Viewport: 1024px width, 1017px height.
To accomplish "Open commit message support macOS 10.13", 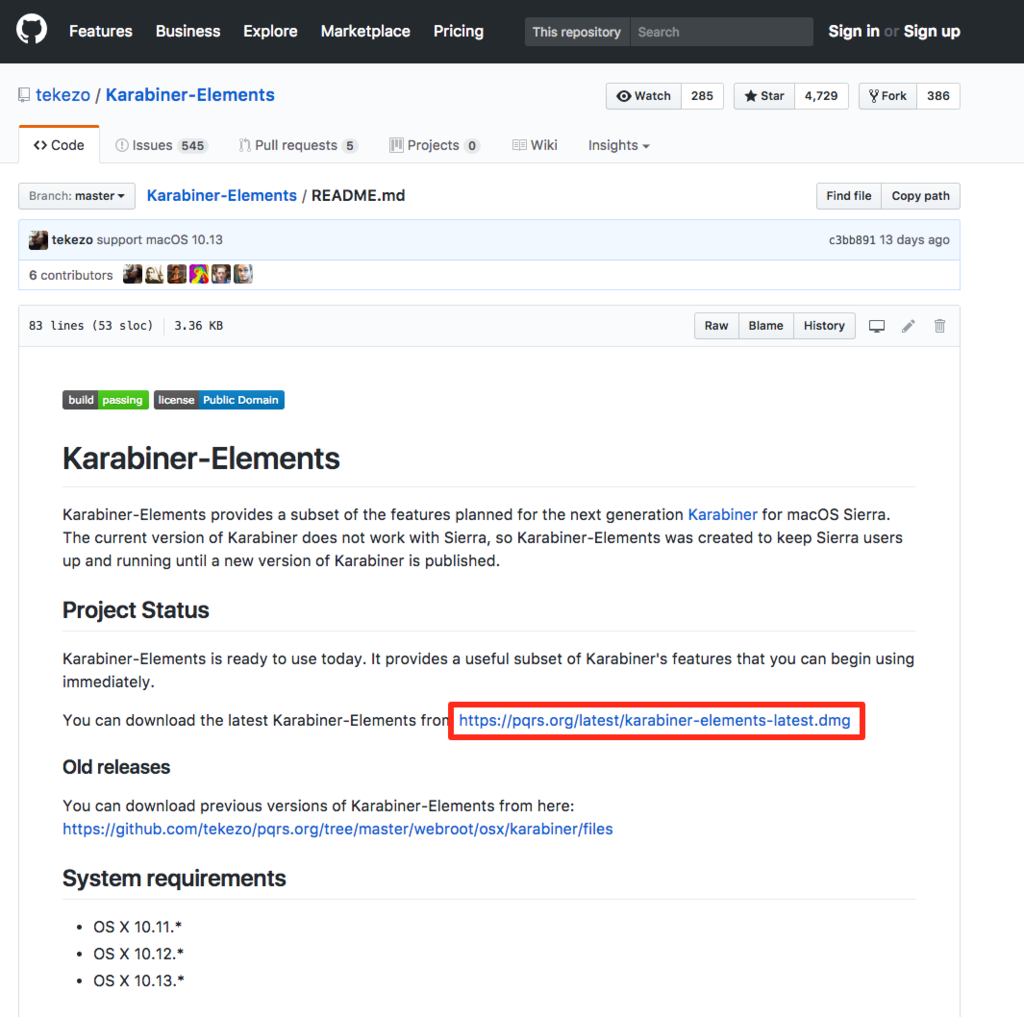I will pyautogui.click(x=160, y=240).
